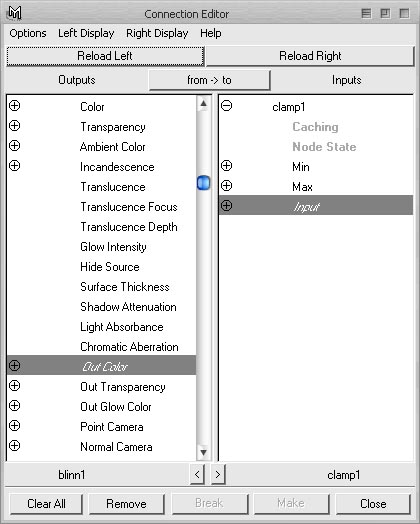Expand the Max input attribute
Screen dimensions: 420x524
tap(227, 186)
